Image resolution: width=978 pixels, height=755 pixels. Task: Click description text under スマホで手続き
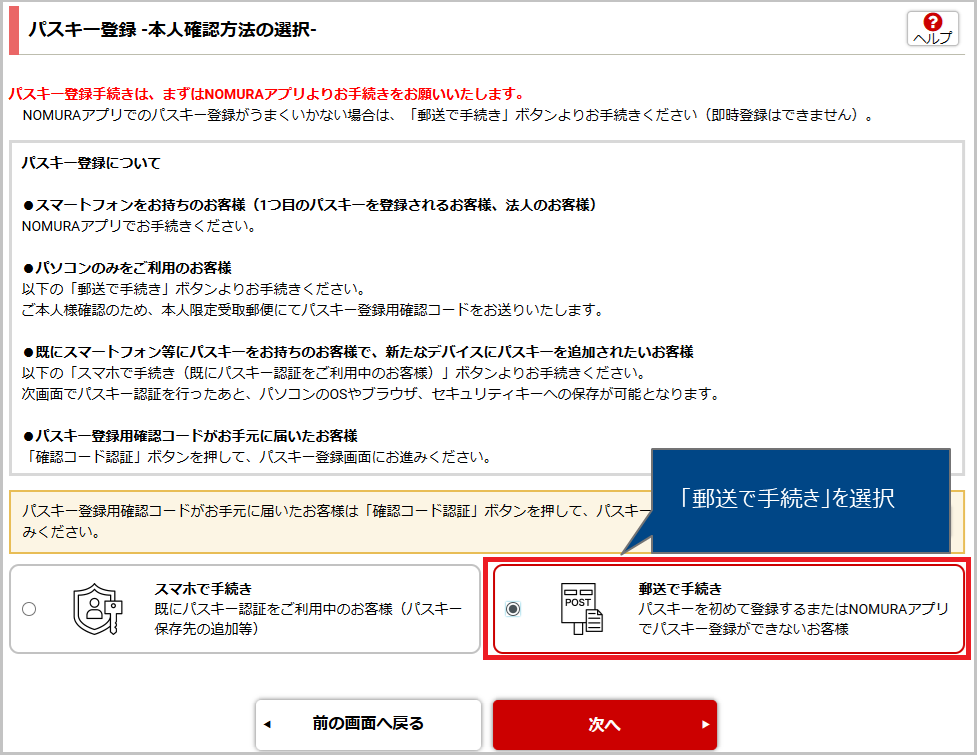coord(308,618)
